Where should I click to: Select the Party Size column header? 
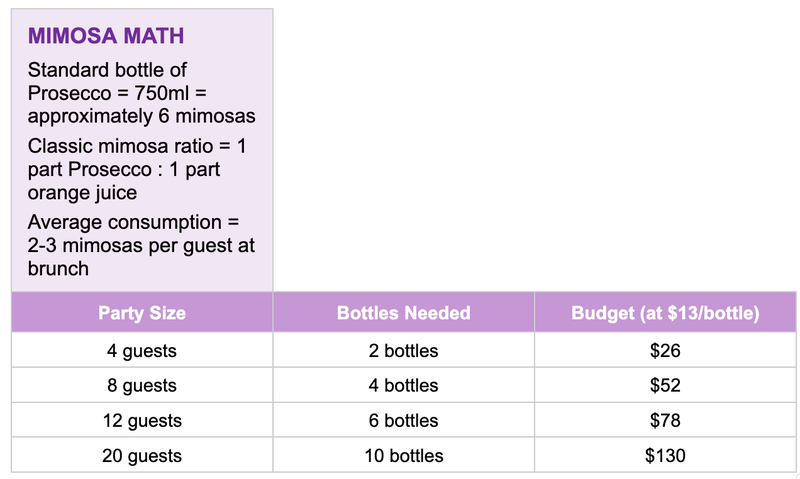[142, 313]
